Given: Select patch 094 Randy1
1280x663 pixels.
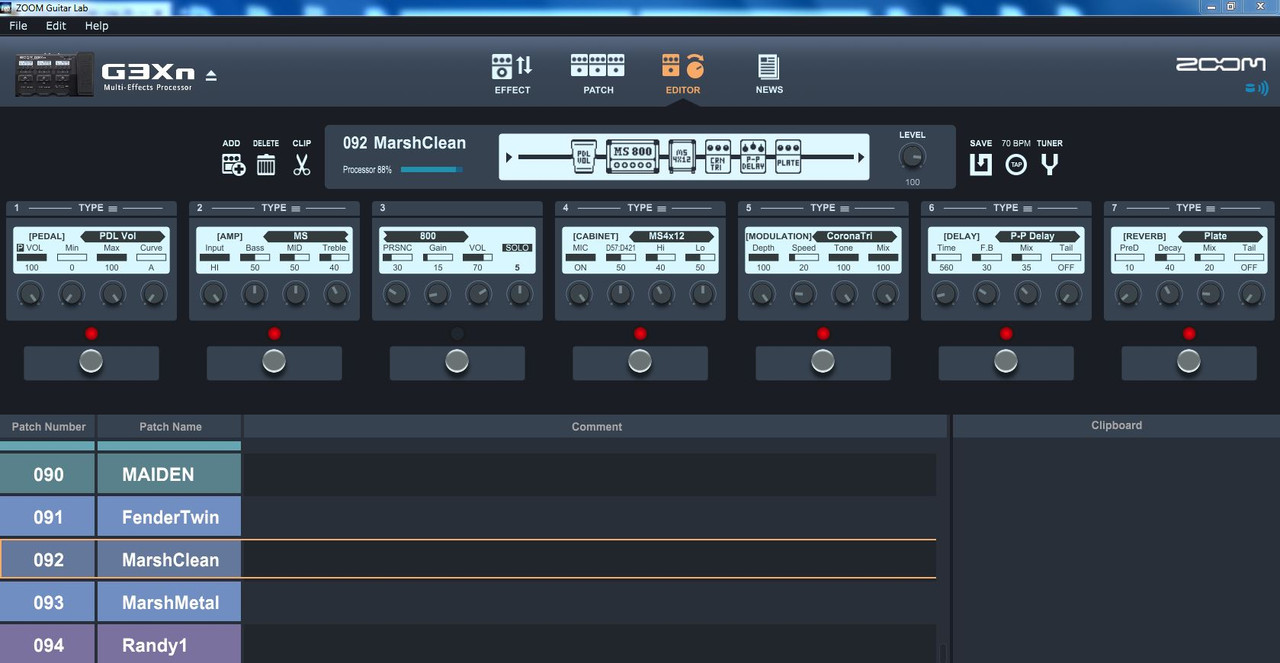Looking at the screenshot, I should (x=120, y=645).
